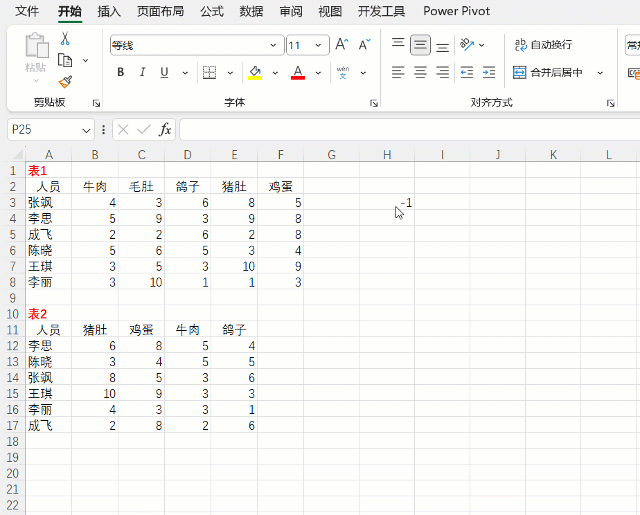The height and width of the screenshot is (515, 640).
Task: Expand the fill color dropdown arrow
Action: pyautogui.click(x=275, y=73)
